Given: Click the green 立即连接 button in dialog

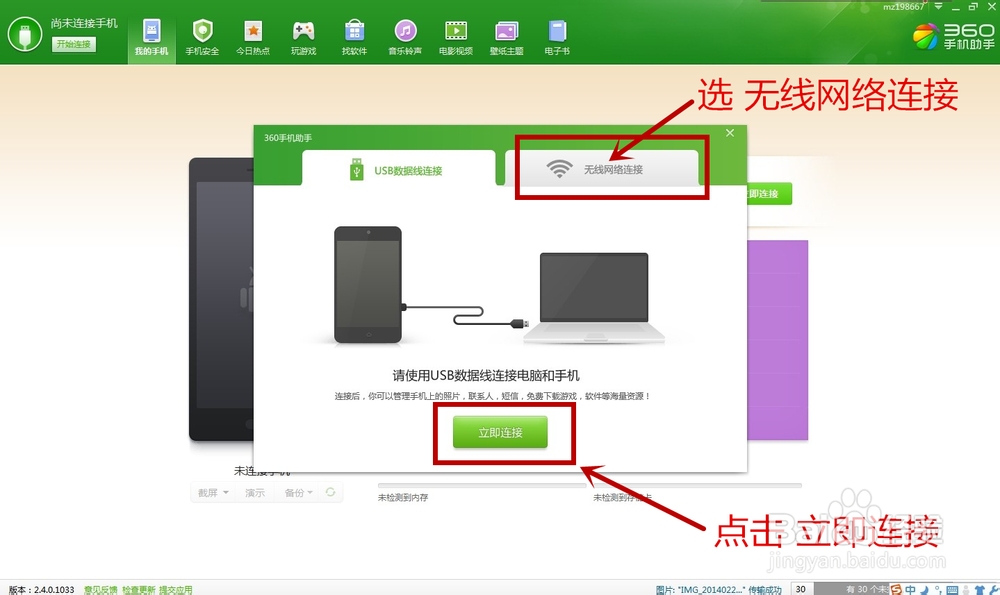Looking at the screenshot, I should tap(501, 432).
